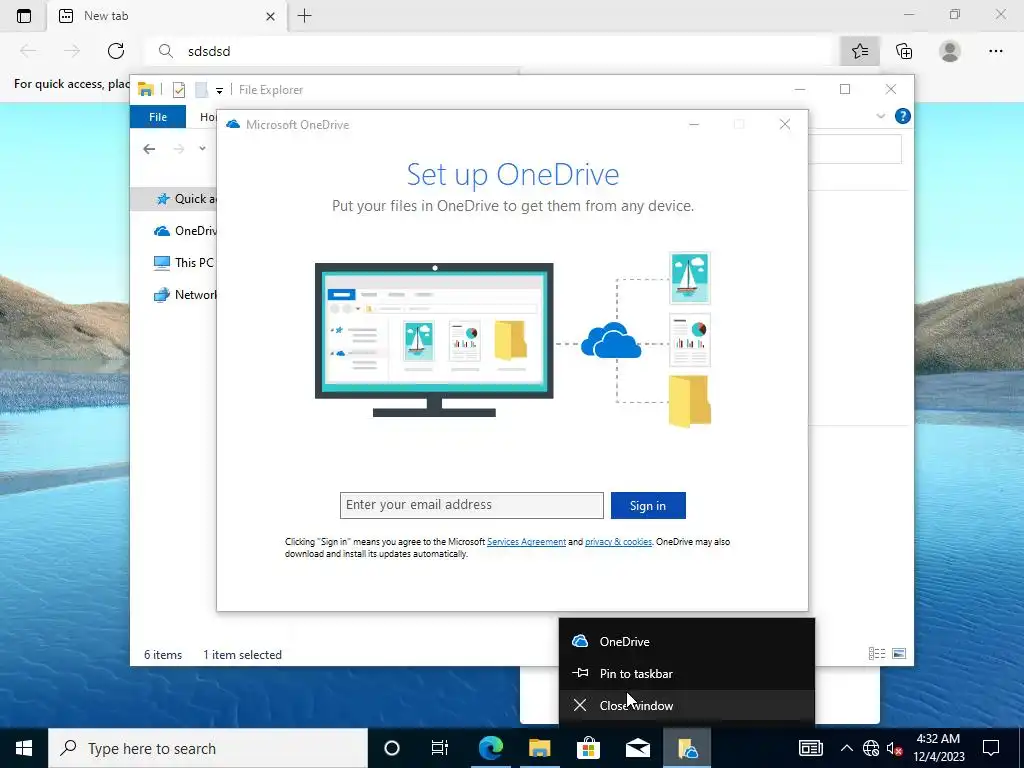Select This PC in navigation pane
The height and width of the screenshot is (768, 1024).
[184, 263]
